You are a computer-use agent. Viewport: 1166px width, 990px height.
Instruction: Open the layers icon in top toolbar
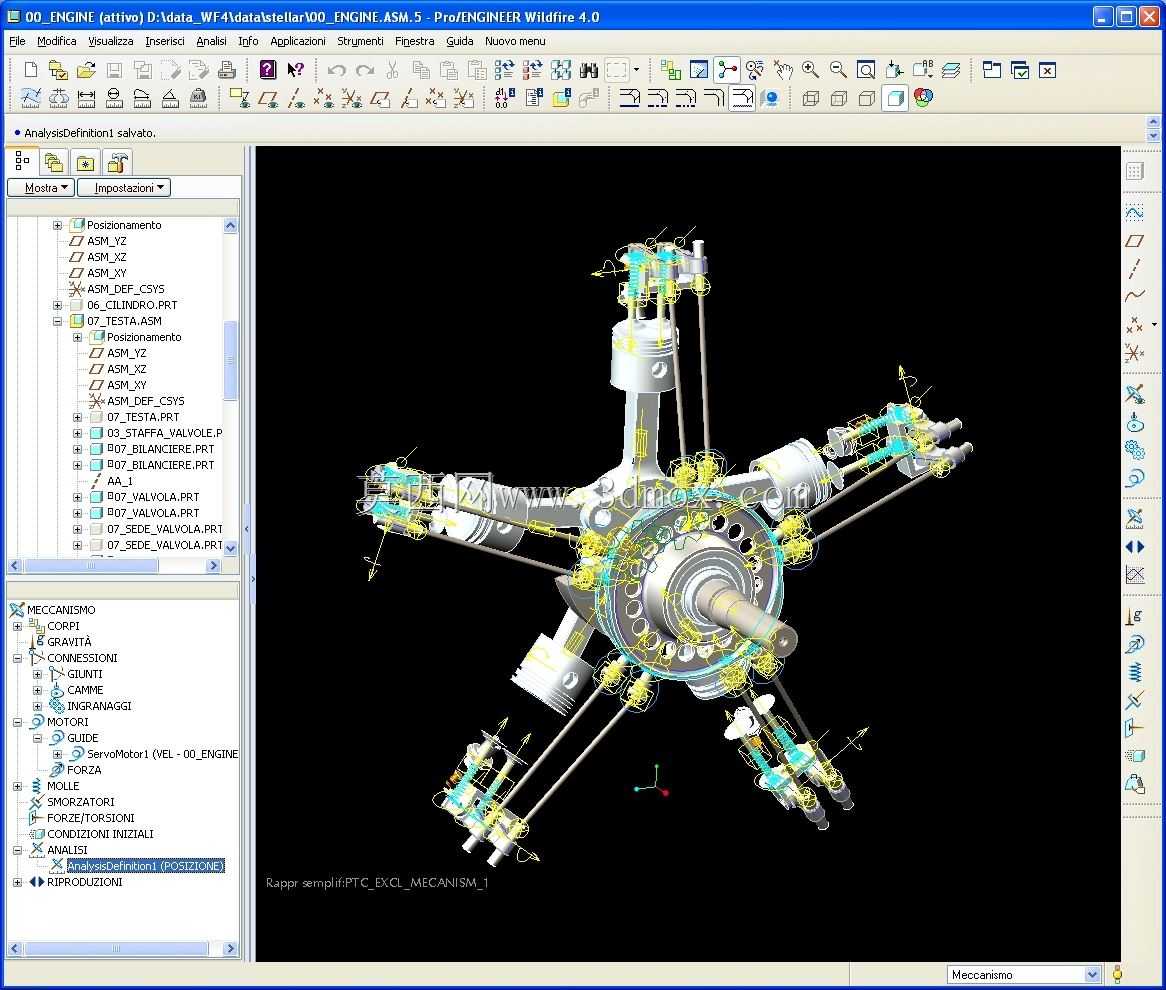(x=951, y=70)
